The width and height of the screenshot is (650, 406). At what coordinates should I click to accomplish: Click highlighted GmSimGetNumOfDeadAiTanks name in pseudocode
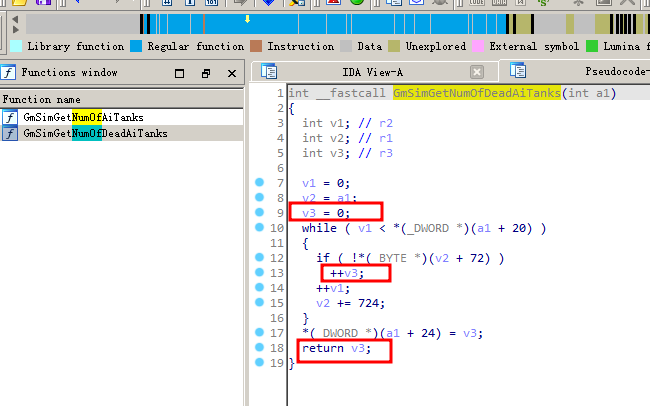(x=477, y=93)
